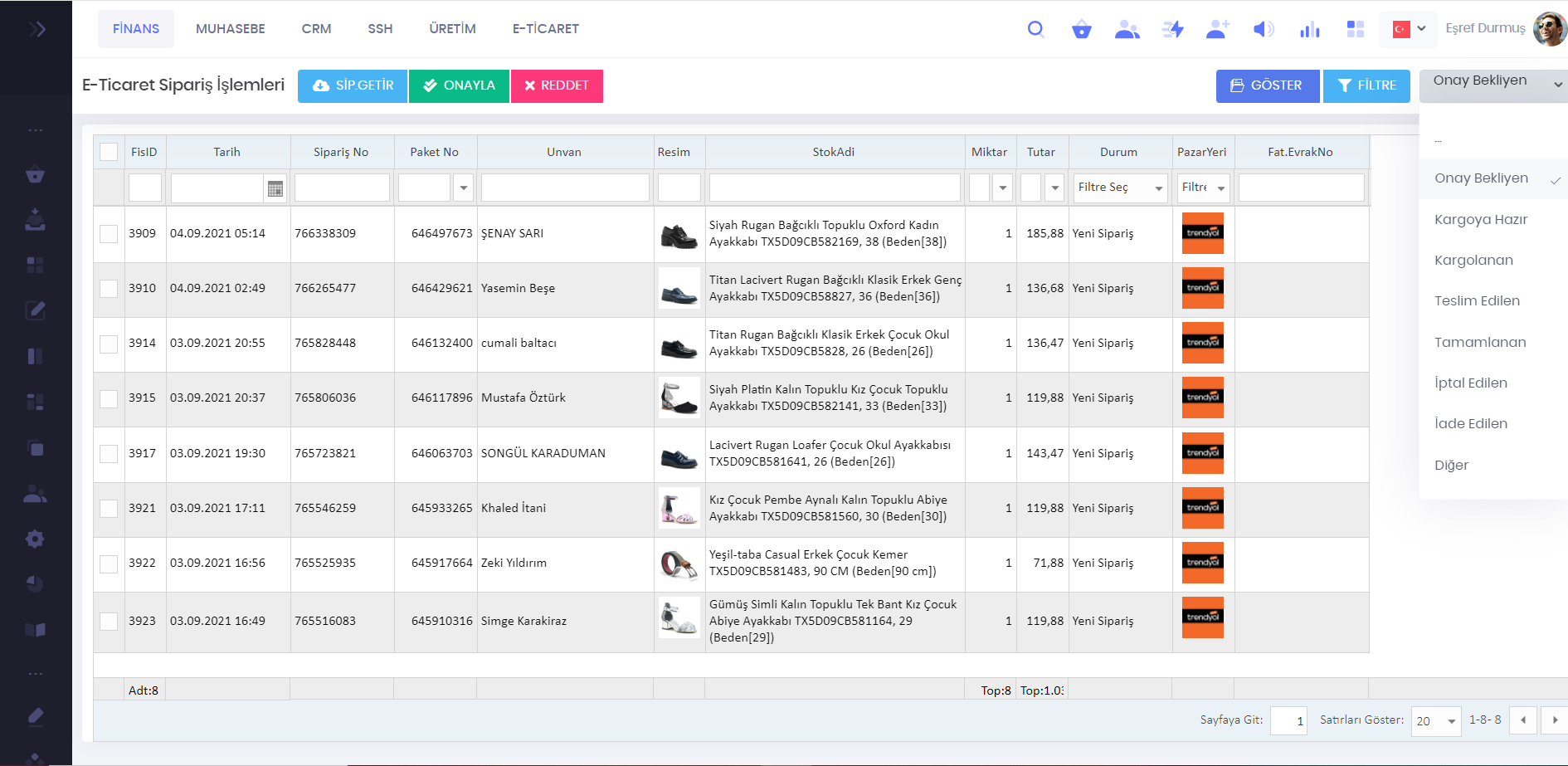Open the Durum 'Filtre Seç' dropdown
Screen dimensions: 1568x766
pos(1119,188)
